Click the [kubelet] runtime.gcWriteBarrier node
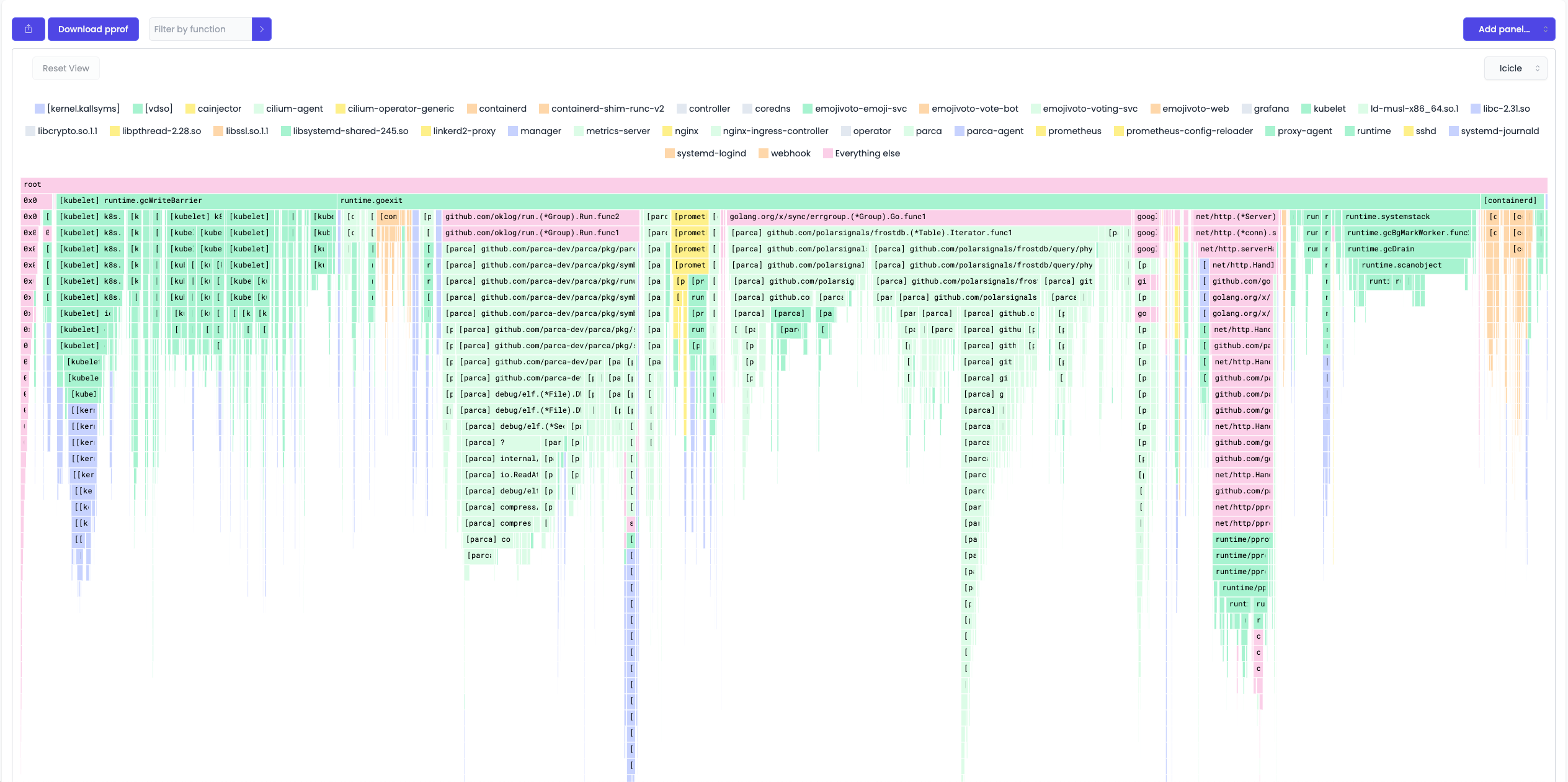This screenshot has width=1568, height=782. click(197, 200)
